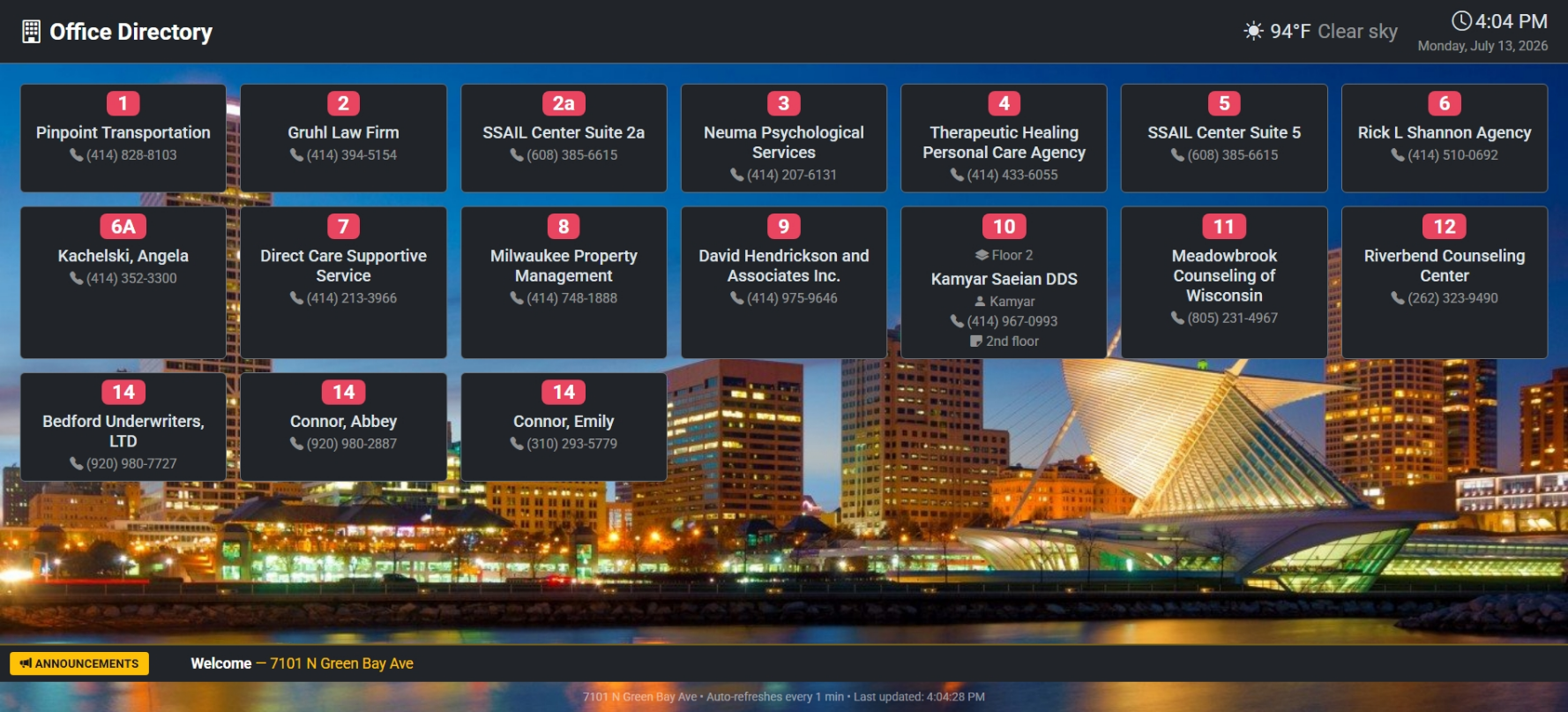This screenshot has height=712, width=1568.
Task: Open the Riverbend Counseling Center listing
Action: [1445, 282]
